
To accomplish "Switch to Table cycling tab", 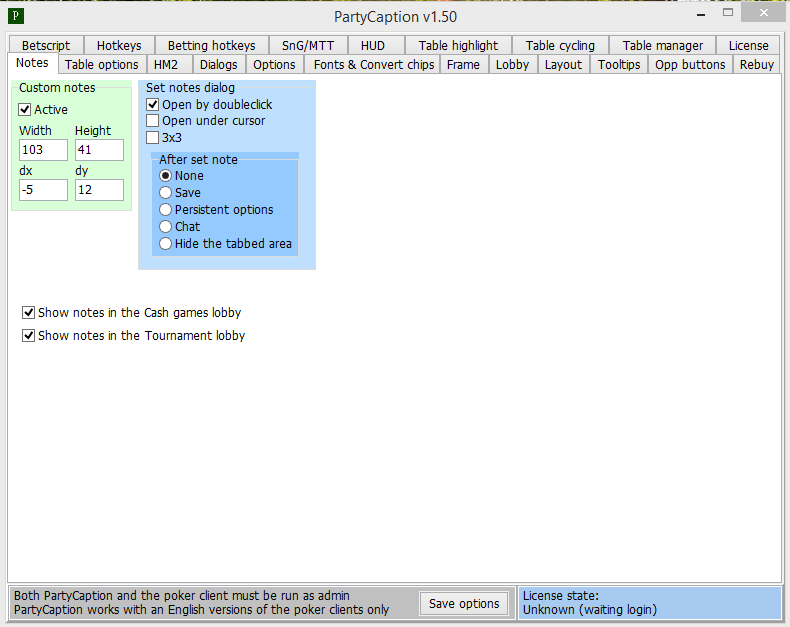I will pyautogui.click(x=560, y=45).
